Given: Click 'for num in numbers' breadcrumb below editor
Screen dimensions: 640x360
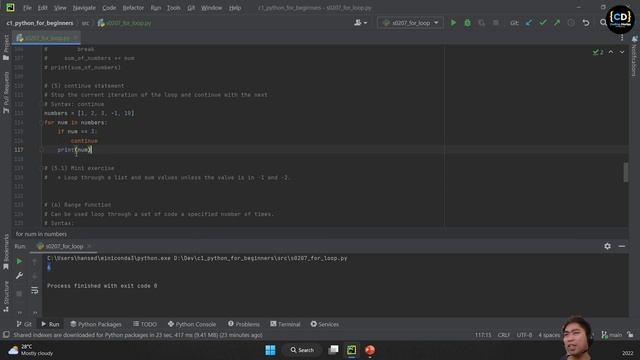Looking at the screenshot, I should tap(41, 234).
